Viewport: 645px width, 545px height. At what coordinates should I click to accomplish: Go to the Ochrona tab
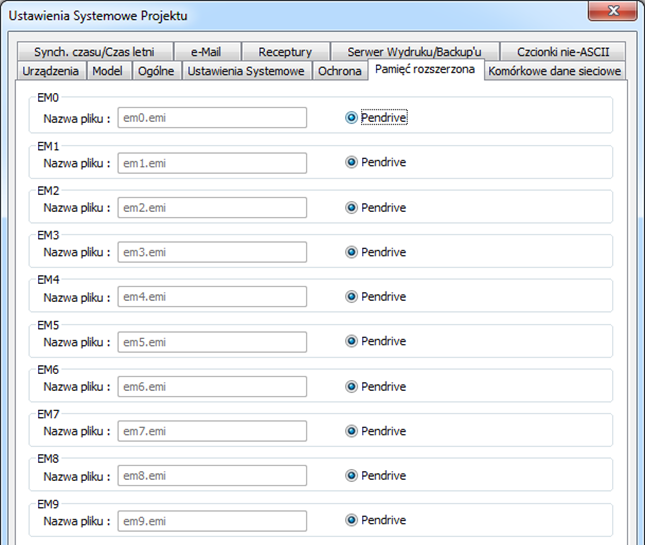(339, 71)
